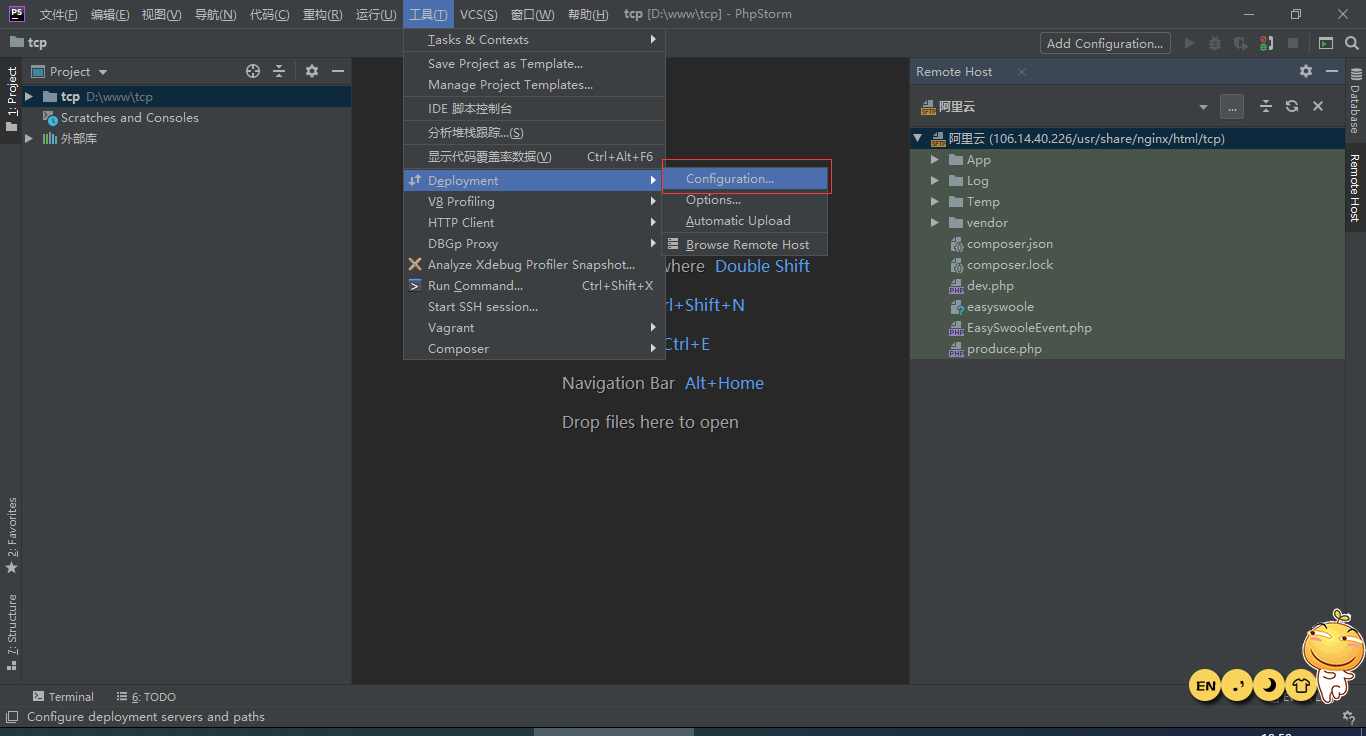The image size is (1366, 736).
Task: Expand the 外部库 node
Action: [x=29, y=138]
